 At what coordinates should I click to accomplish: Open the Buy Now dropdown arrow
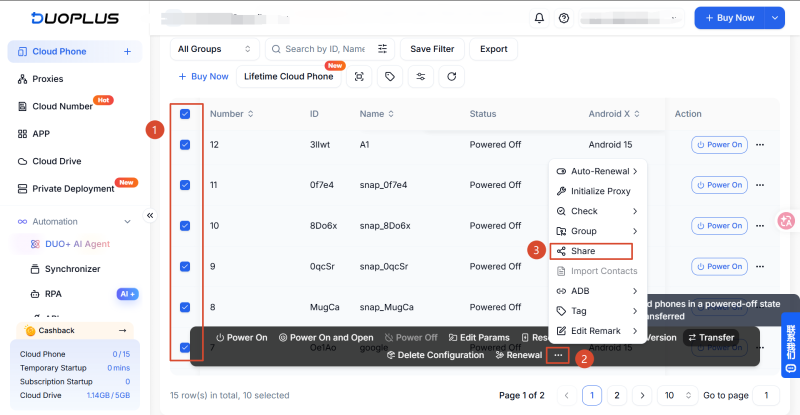[x=774, y=18]
